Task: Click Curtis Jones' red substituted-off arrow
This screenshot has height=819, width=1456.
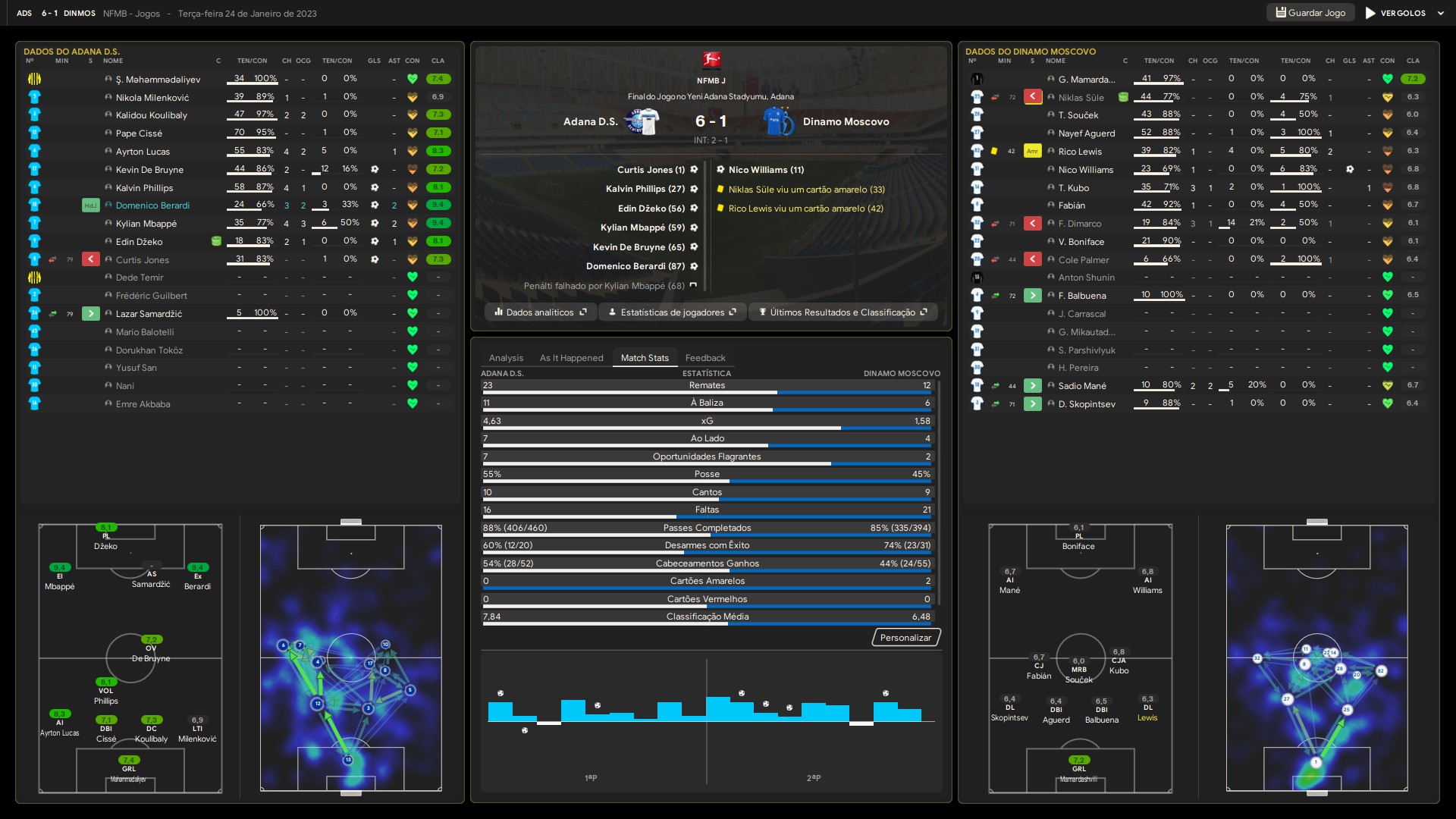Action: [x=91, y=259]
